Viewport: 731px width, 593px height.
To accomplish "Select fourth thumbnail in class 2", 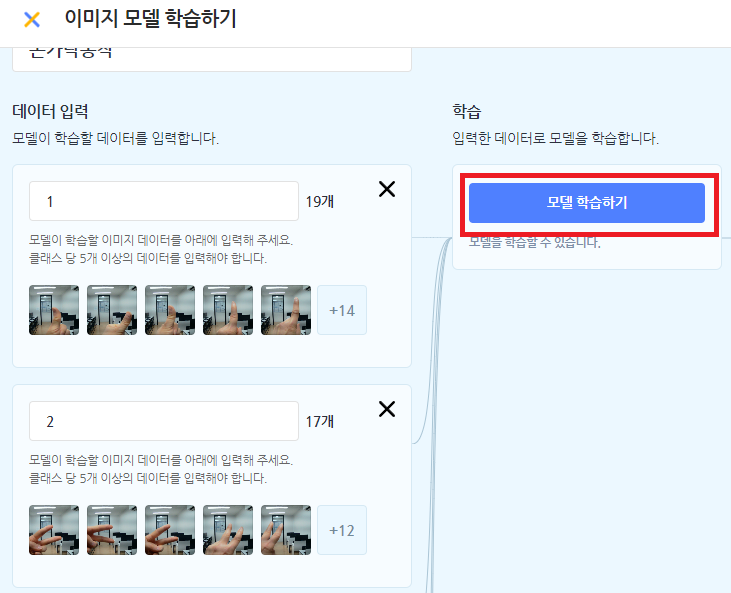I will coord(228,530).
